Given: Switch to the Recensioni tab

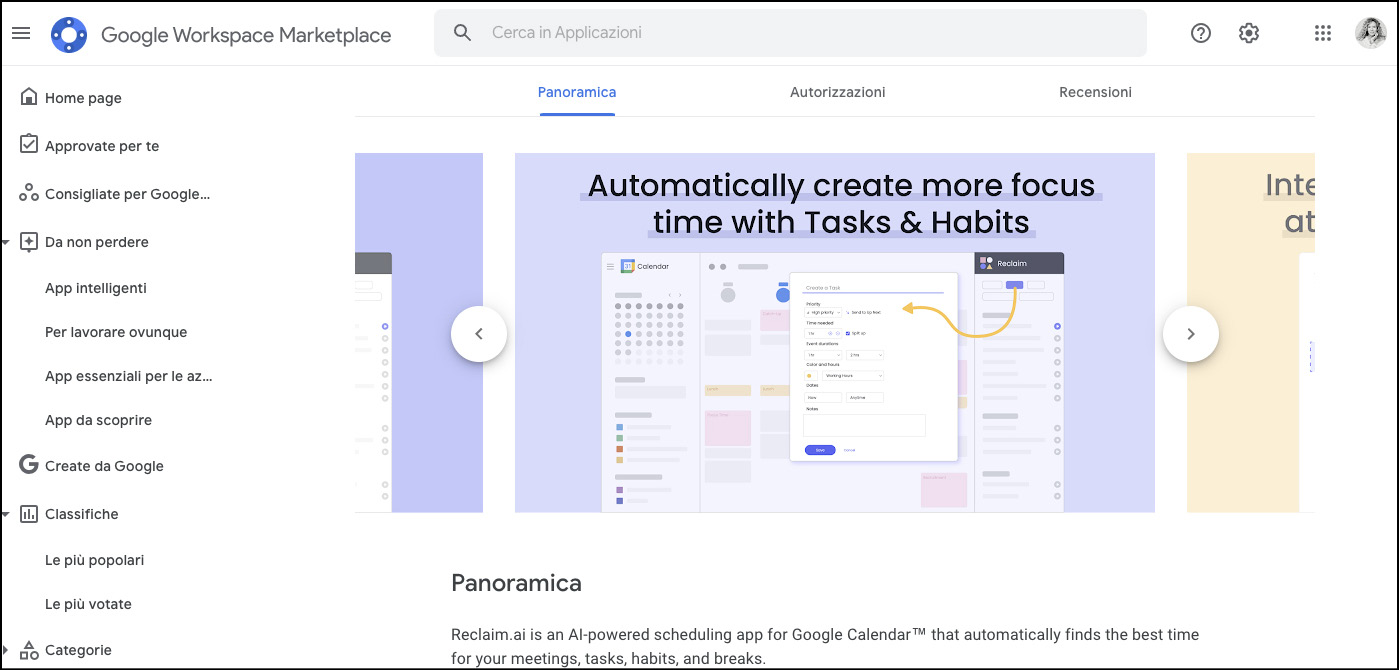Looking at the screenshot, I should 1096,92.
